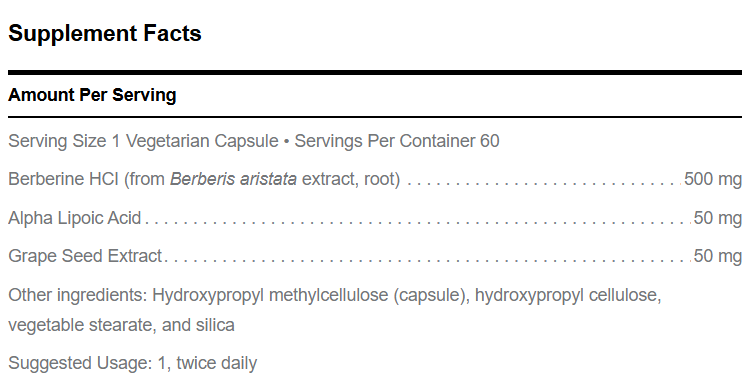Image resolution: width=750 pixels, height=379 pixels.
Task: Select the Grape Seed Extract ingredient
Action: 85,256
